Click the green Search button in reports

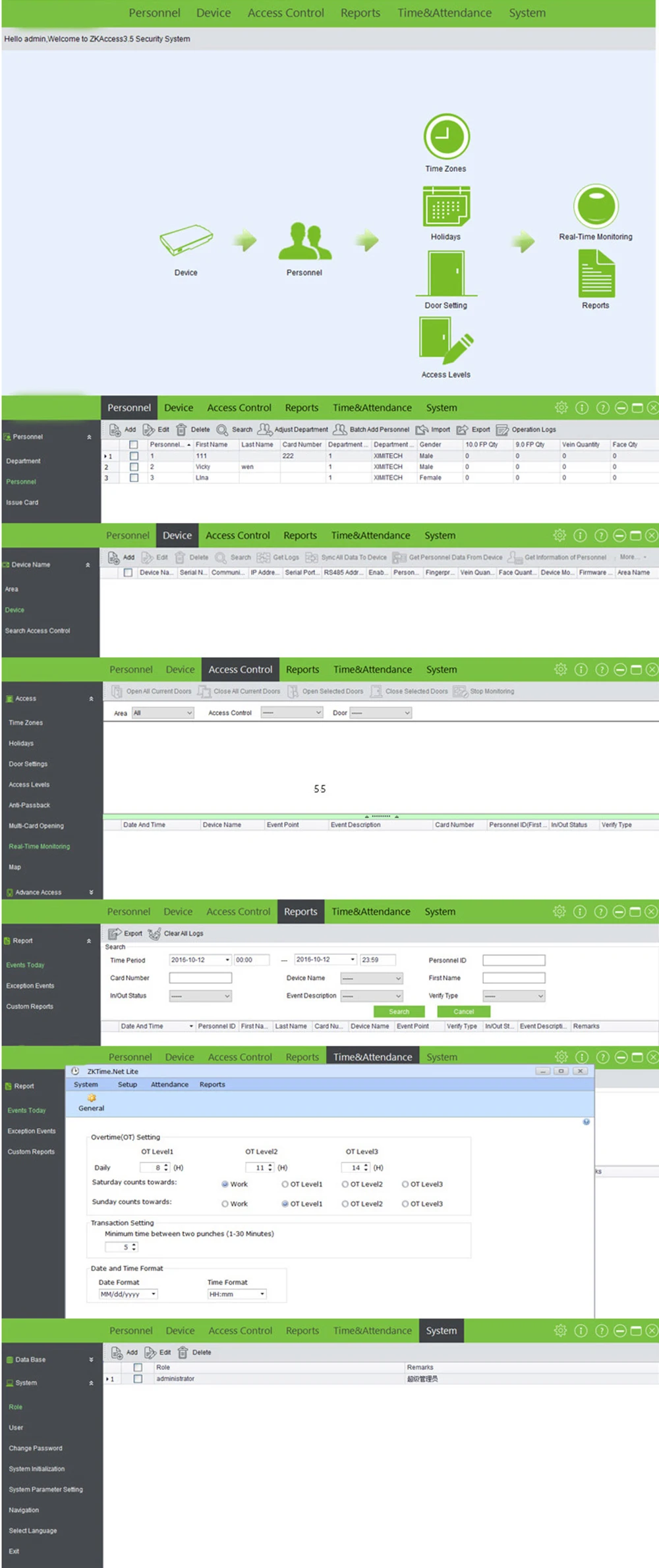pos(399,1012)
